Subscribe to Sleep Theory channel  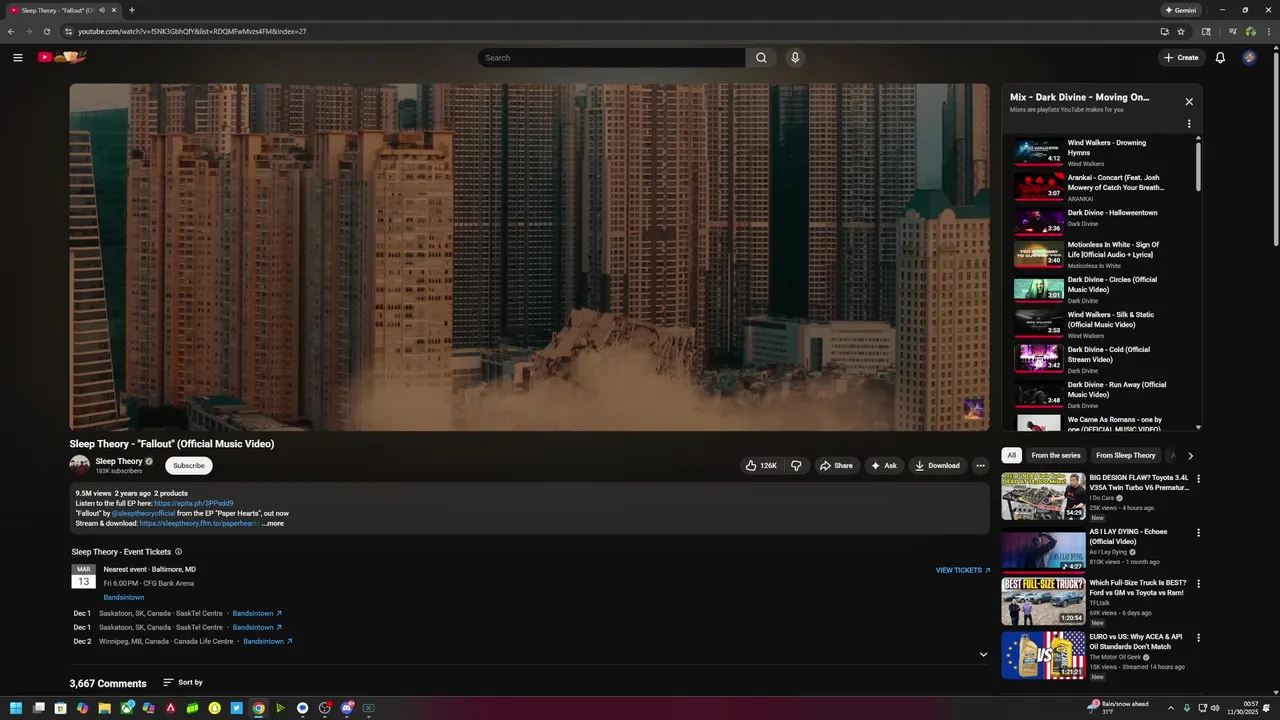click(188, 465)
